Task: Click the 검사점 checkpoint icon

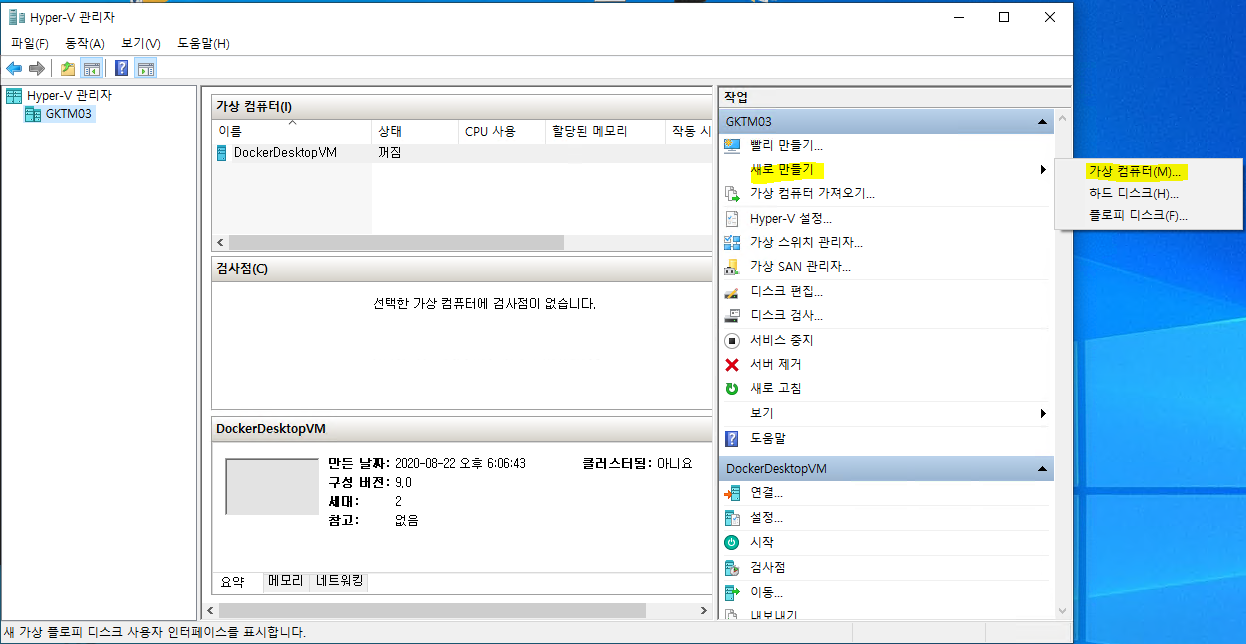Action: point(732,567)
